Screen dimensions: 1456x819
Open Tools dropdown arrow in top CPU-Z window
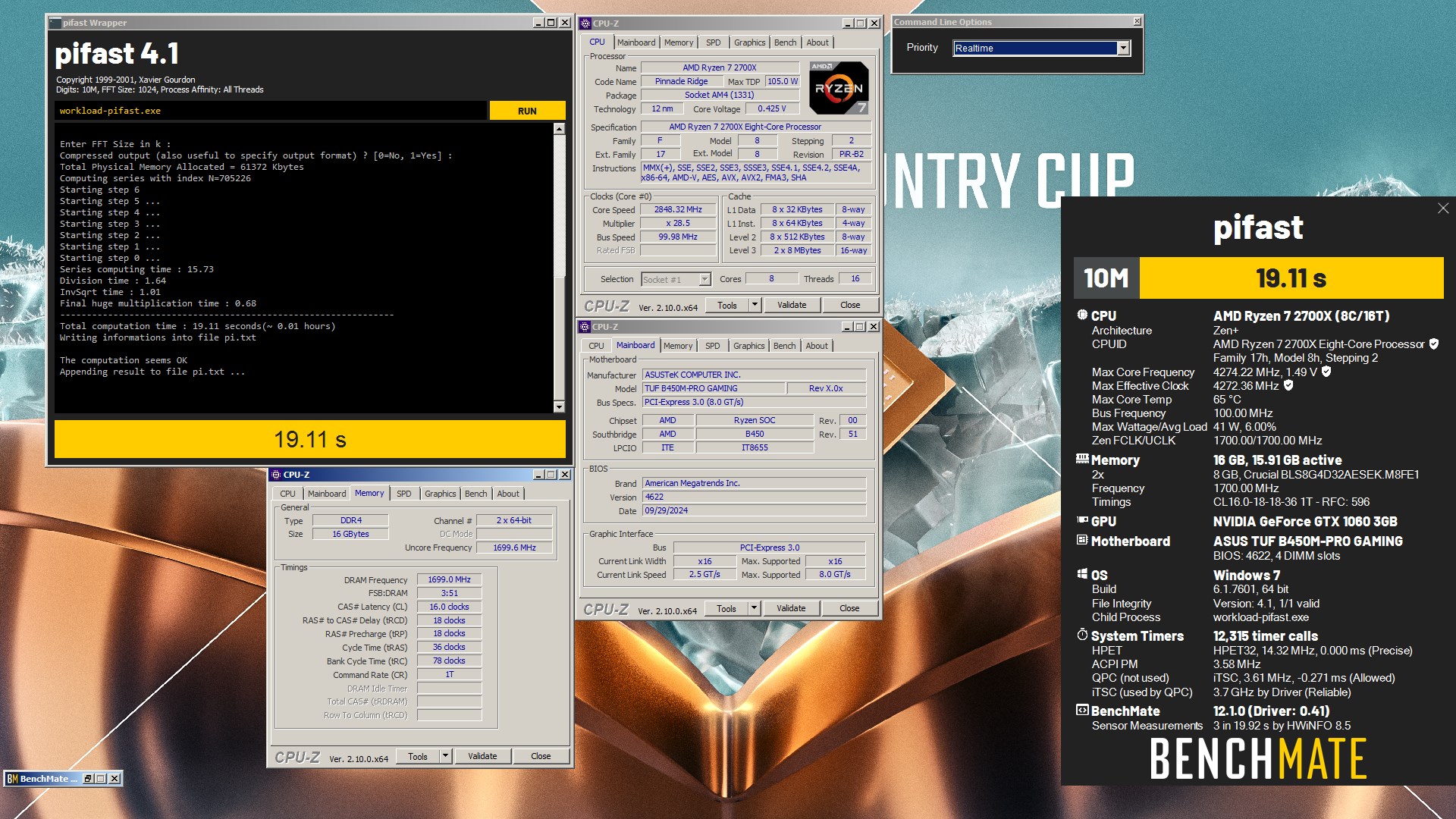[755, 305]
